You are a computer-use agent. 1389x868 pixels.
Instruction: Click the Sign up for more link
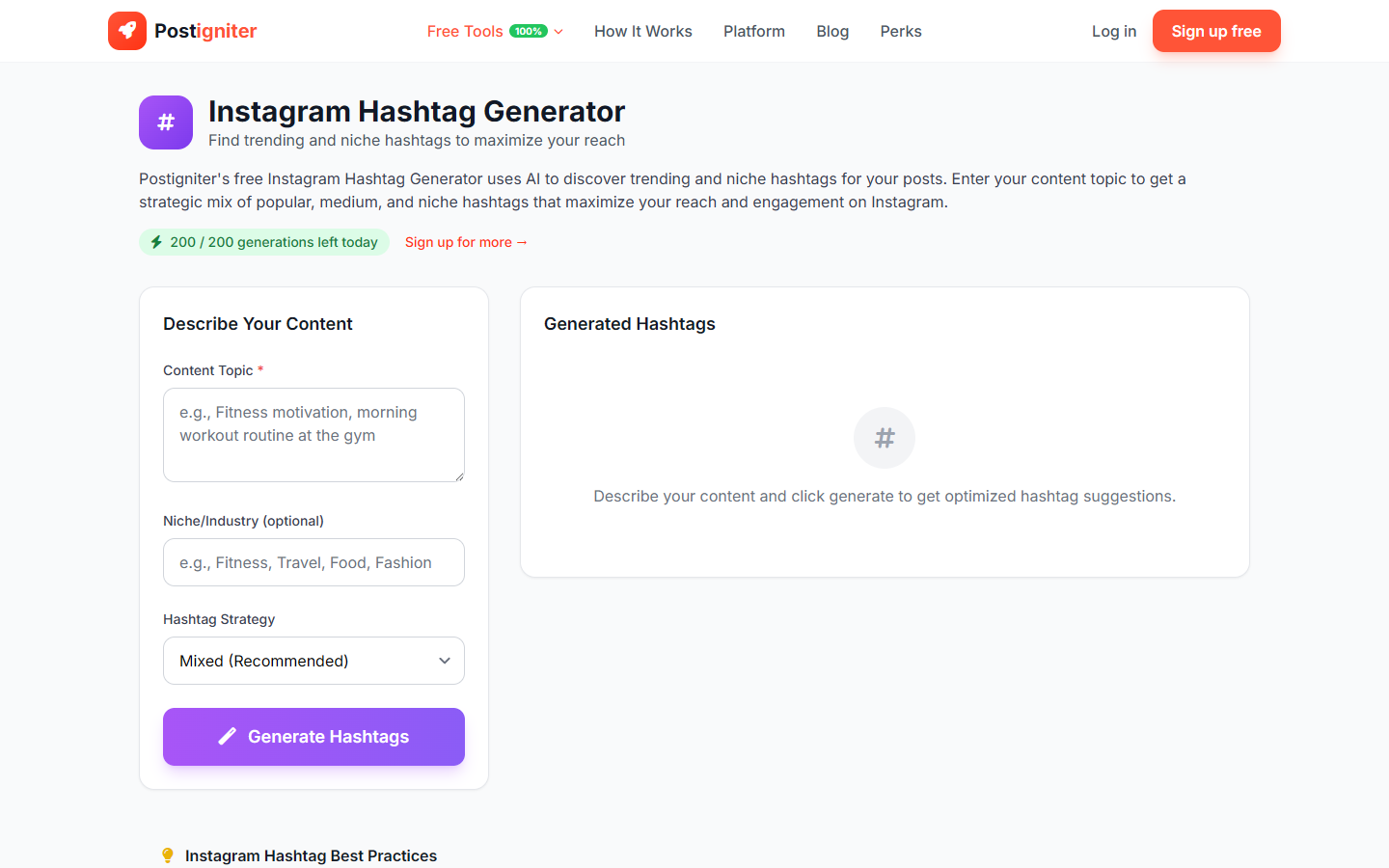466,242
